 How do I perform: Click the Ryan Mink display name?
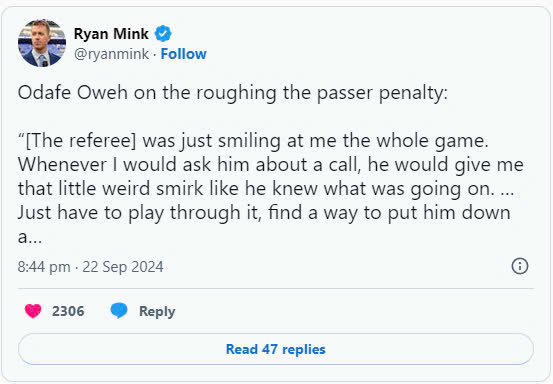111,34
